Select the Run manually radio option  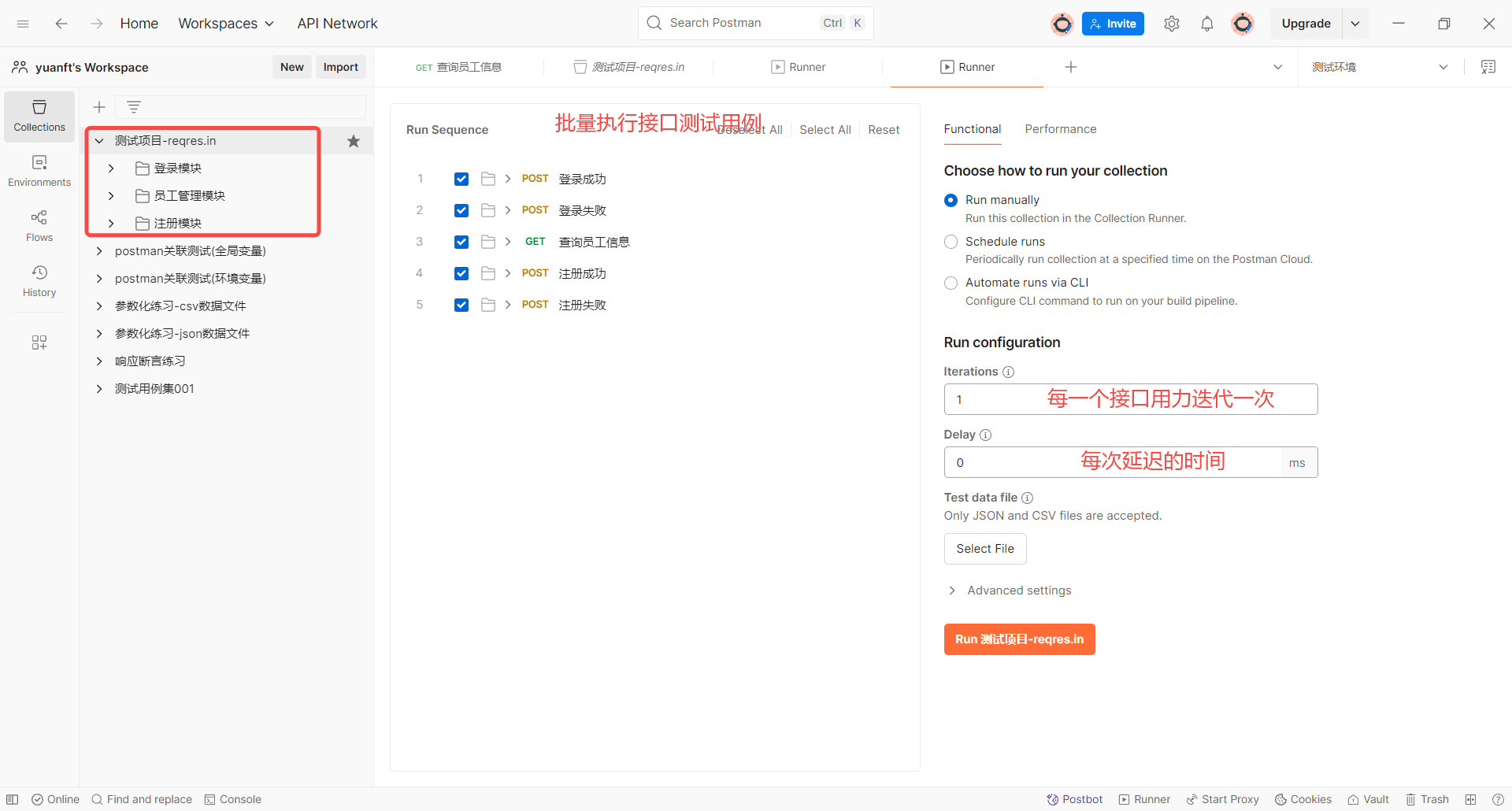(x=951, y=200)
